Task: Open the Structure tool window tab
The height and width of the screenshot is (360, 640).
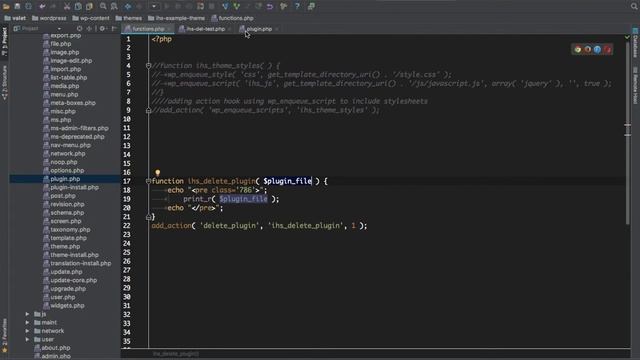Action: coord(4,83)
